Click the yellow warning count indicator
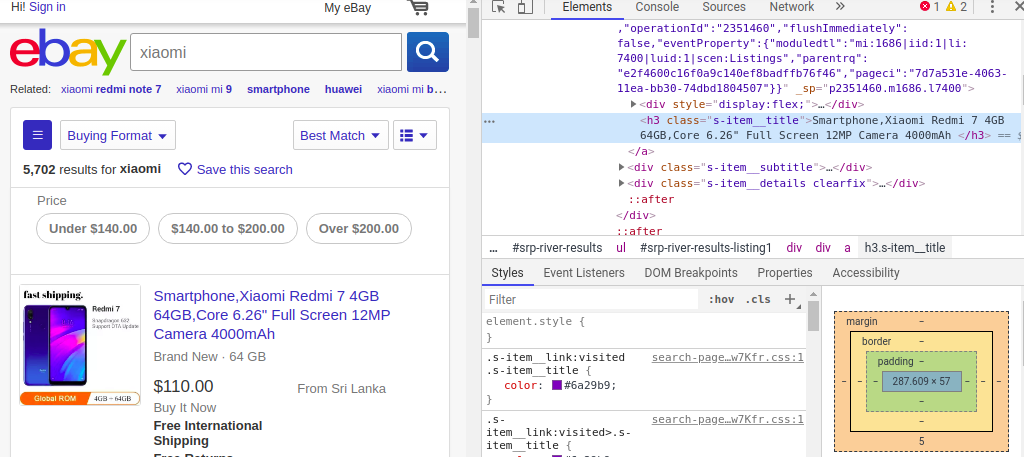1024x457 pixels. pos(955,7)
